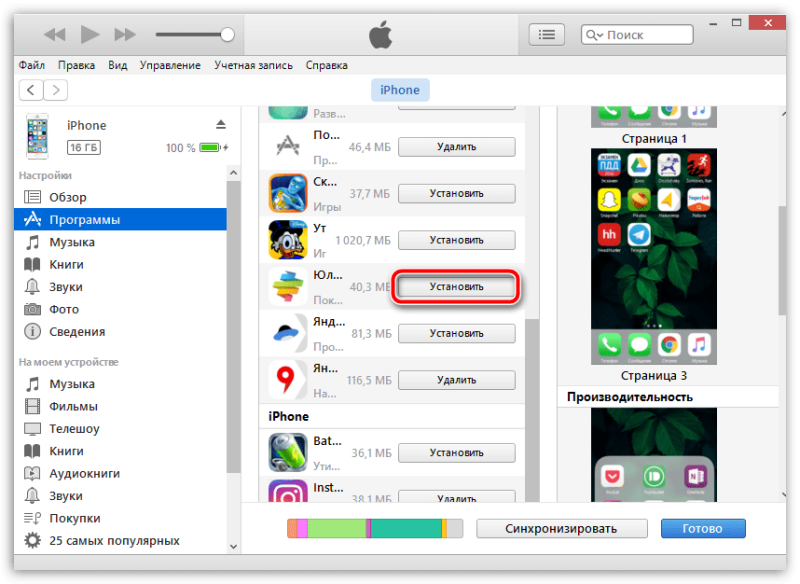
Task: Open Книги under Настройки
Action: (120, 264)
